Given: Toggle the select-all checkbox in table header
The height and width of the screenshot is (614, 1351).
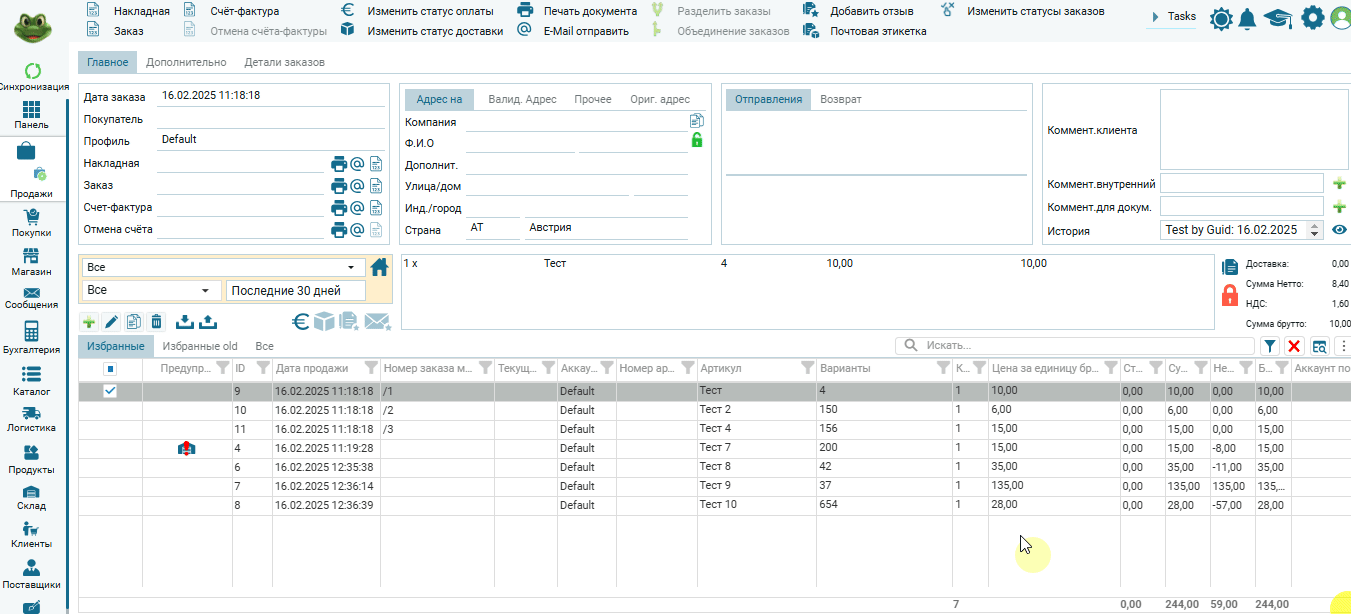Looking at the screenshot, I should tap(110, 369).
